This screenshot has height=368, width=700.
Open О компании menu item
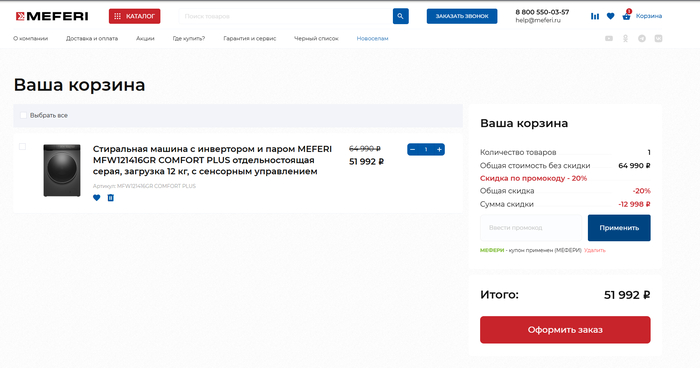pyautogui.click(x=30, y=38)
